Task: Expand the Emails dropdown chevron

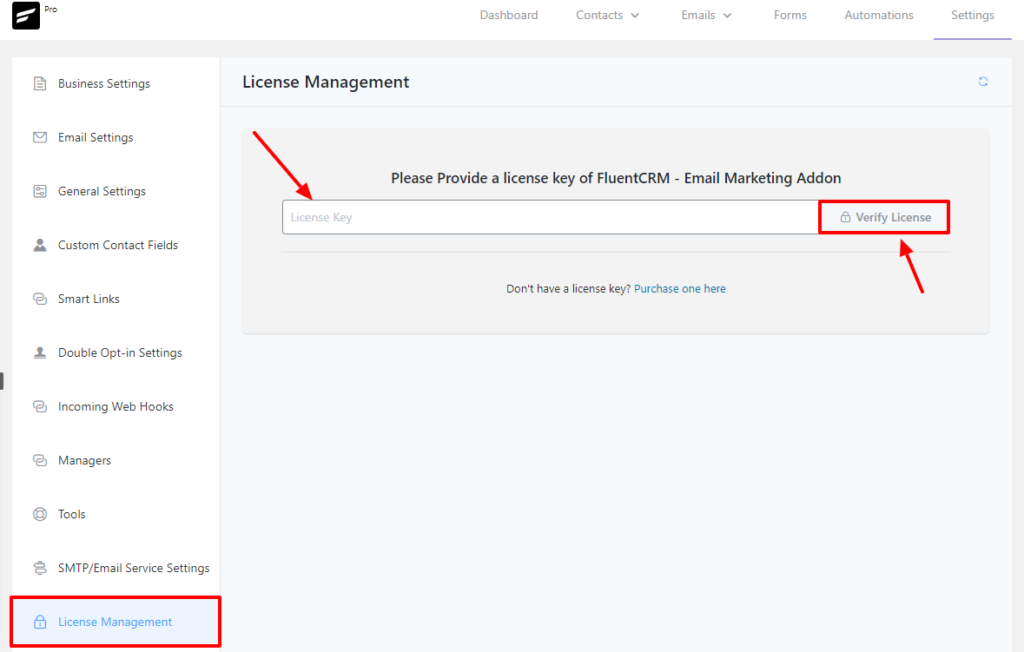Action: (727, 16)
